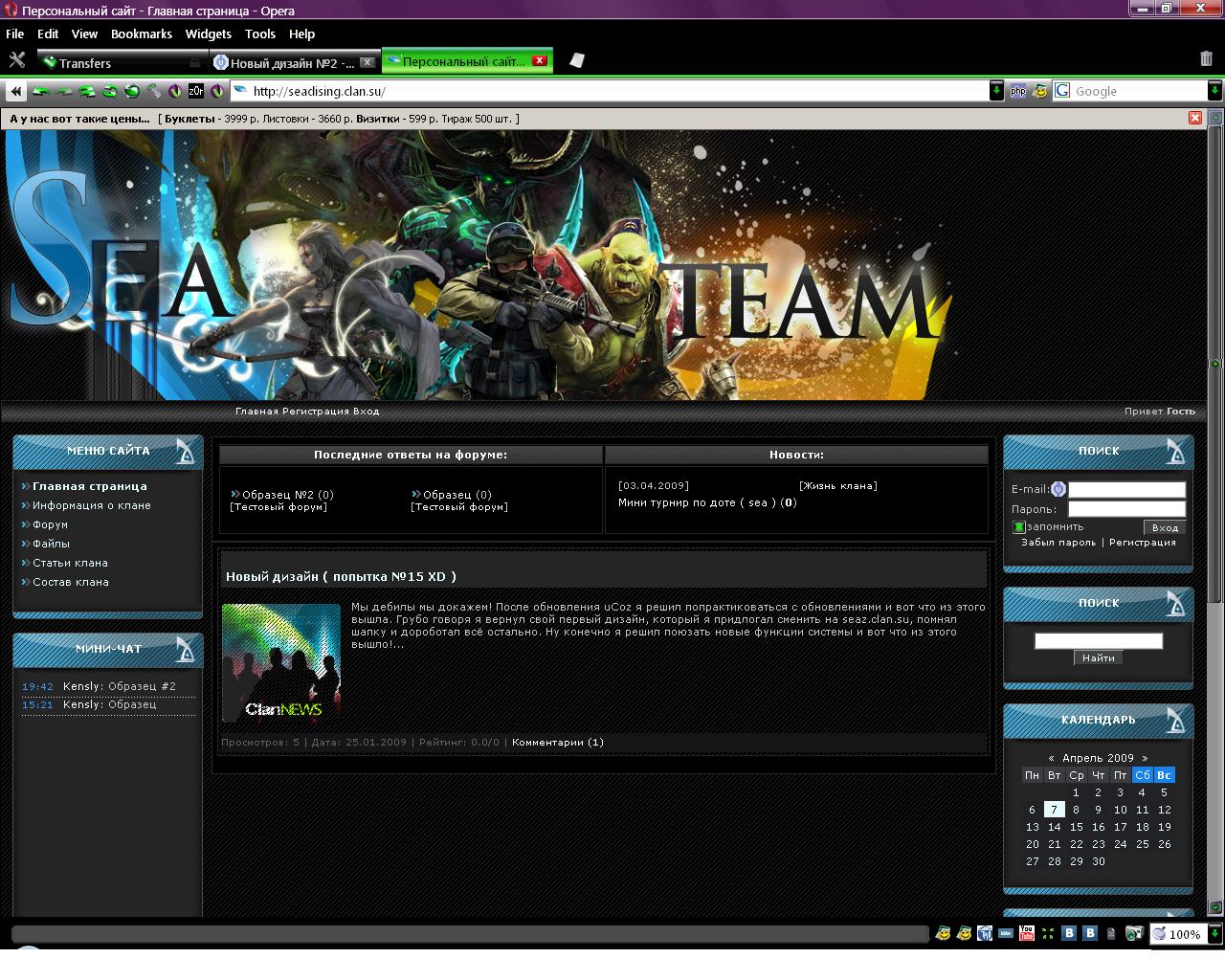The width and height of the screenshot is (1225, 980).
Task: Click the smiley icon next to the php button
Action: pyautogui.click(x=1040, y=91)
